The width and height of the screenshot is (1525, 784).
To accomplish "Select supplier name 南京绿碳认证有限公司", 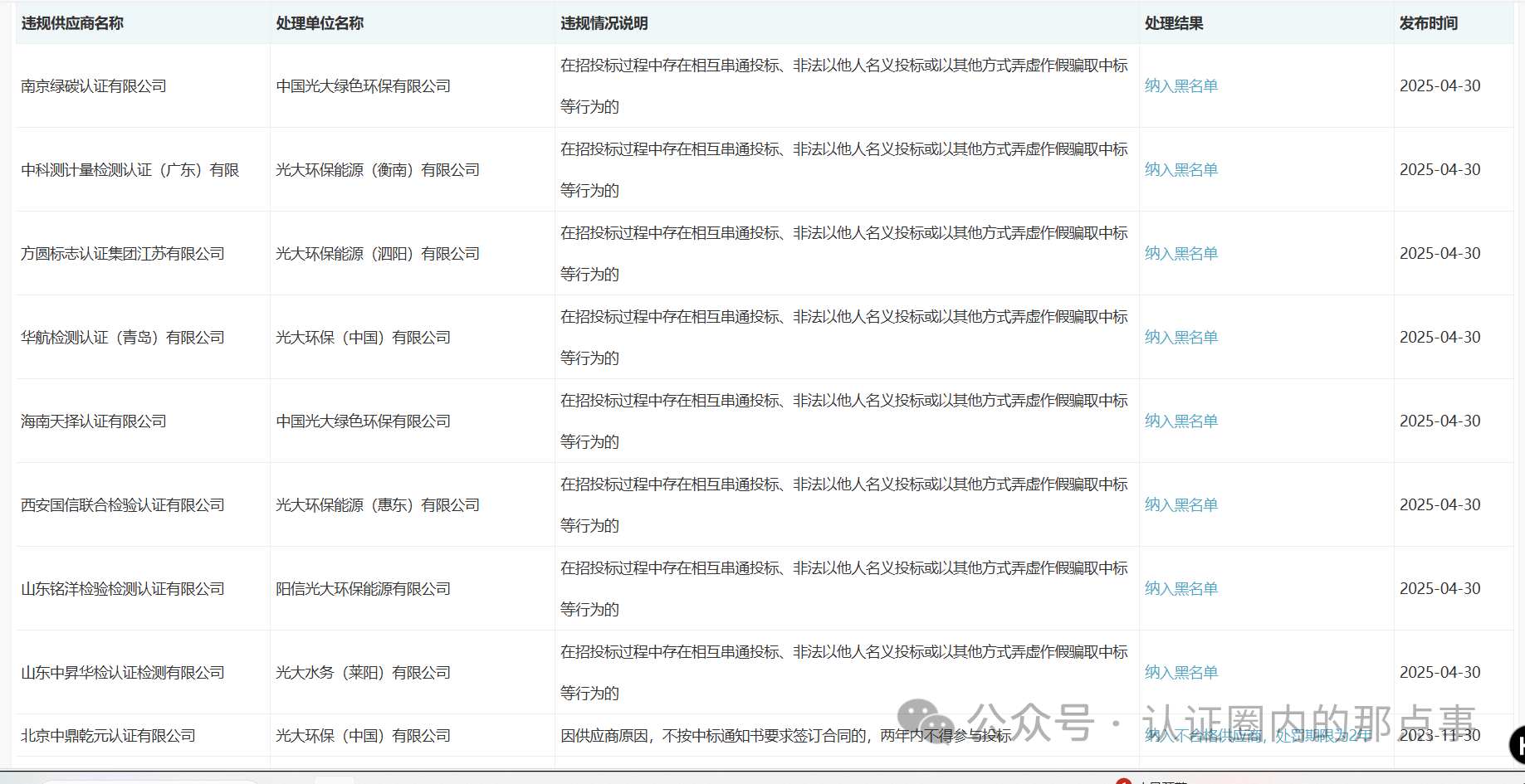I will (x=94, y=86).
